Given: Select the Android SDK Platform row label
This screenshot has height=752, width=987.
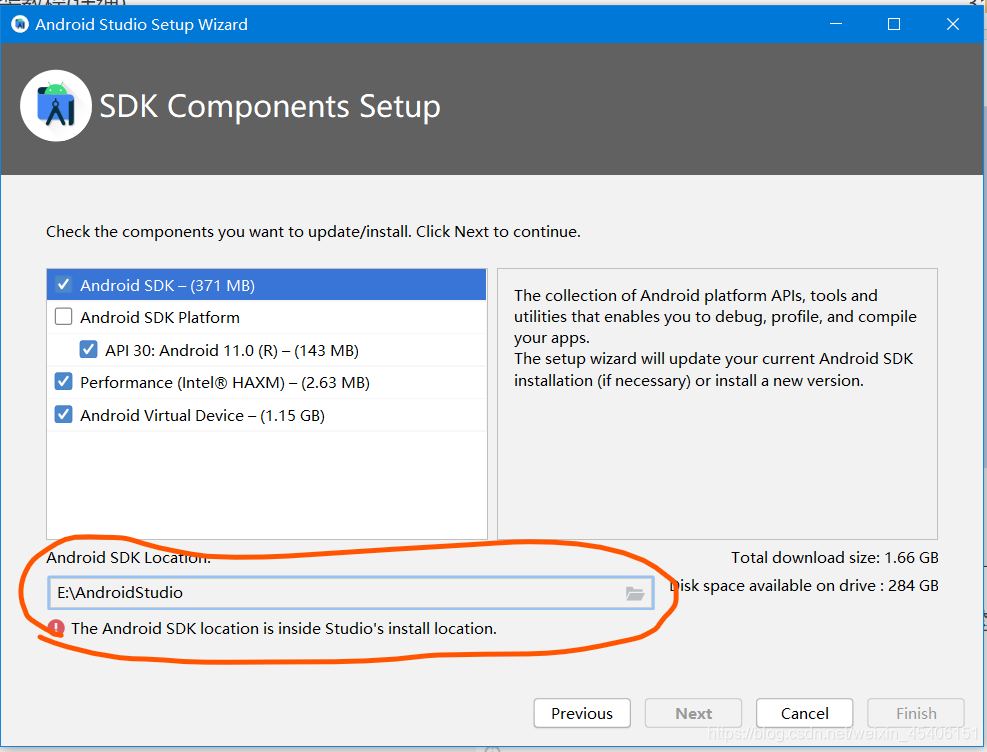Looking at the screenshot, I should pyautogui.click(x=160, y=317).
